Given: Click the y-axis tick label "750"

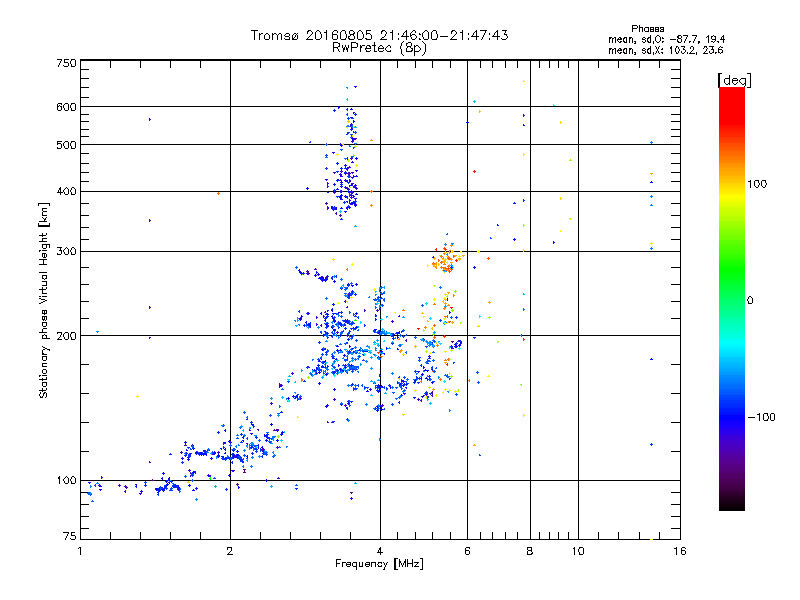Looking at the screenshot, I should click(66, 63).
